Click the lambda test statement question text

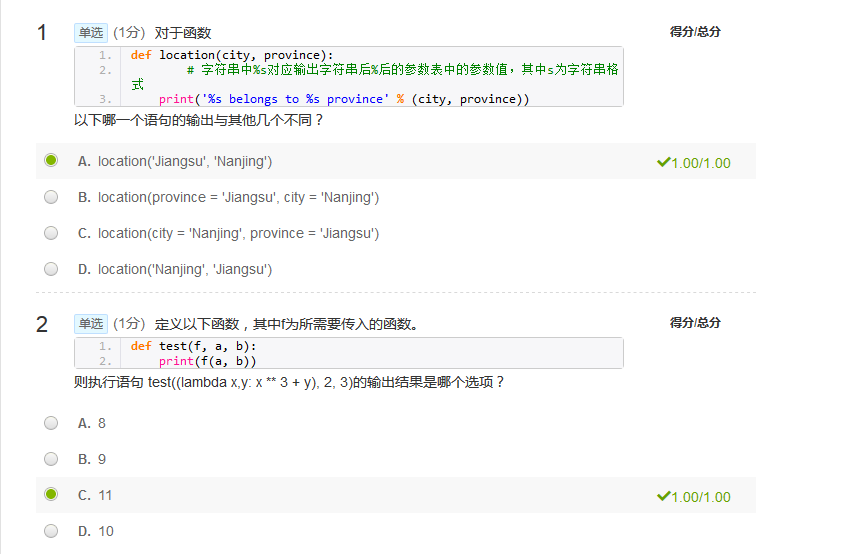pos(288,382)
